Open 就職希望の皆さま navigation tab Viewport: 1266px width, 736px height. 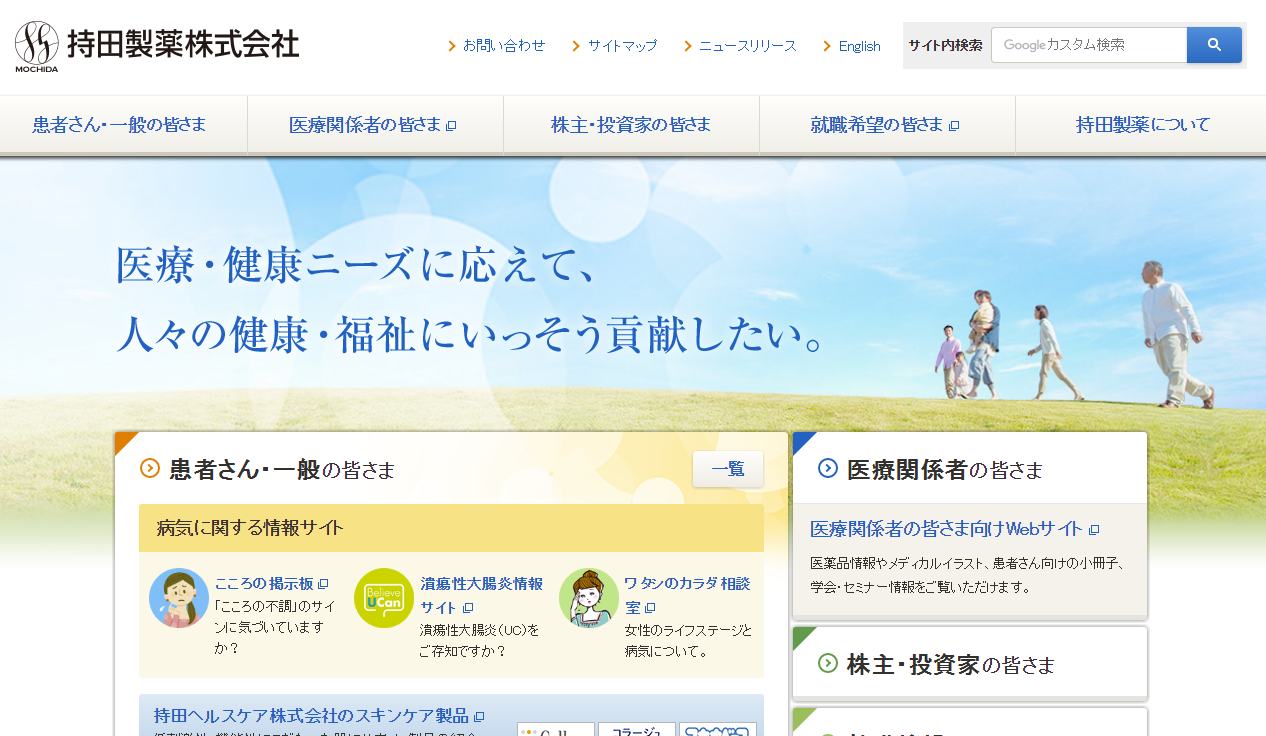(x=887, y=125)
